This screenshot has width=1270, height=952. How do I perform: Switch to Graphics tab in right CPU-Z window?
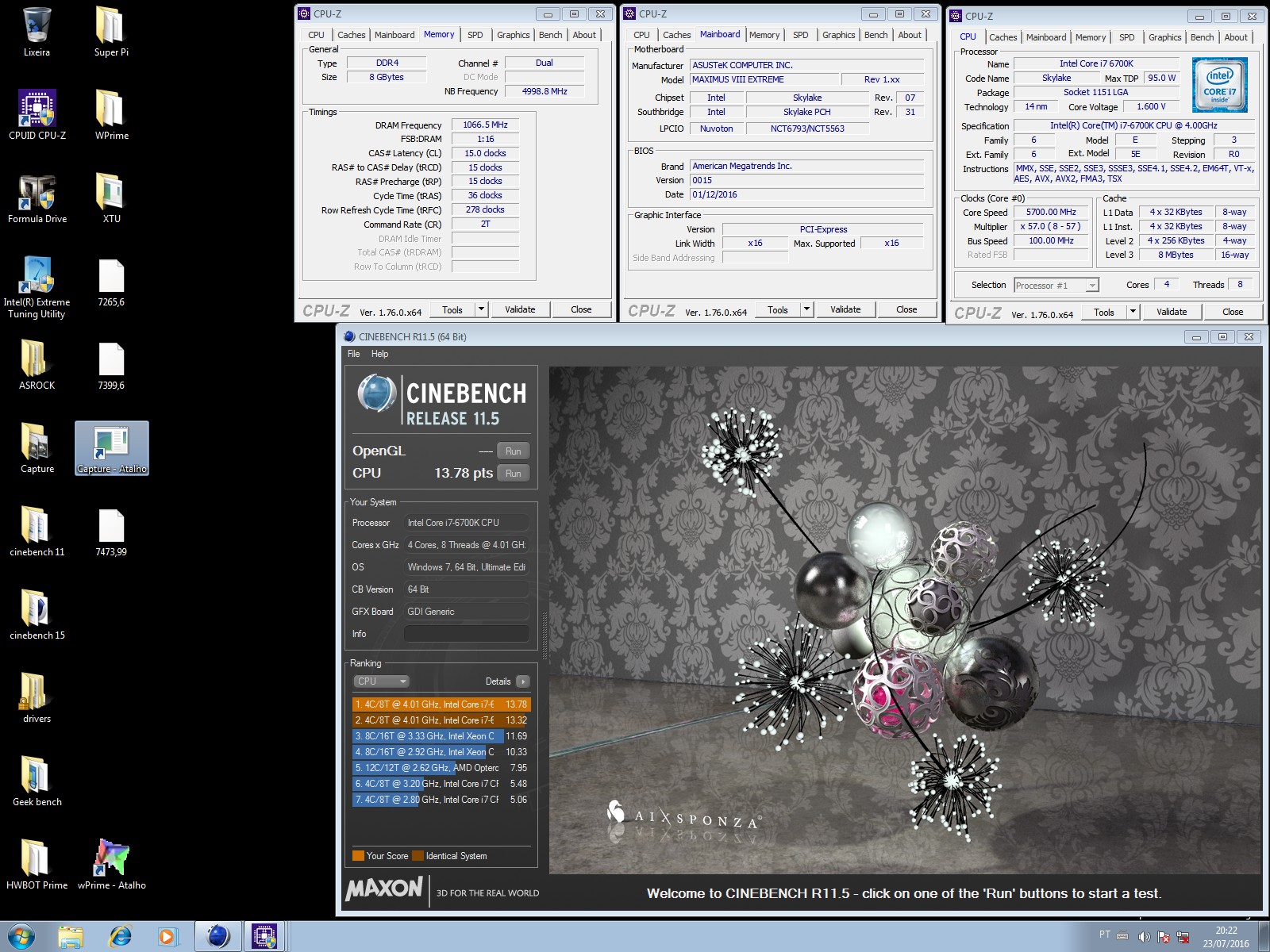(x=1164, y=37)
